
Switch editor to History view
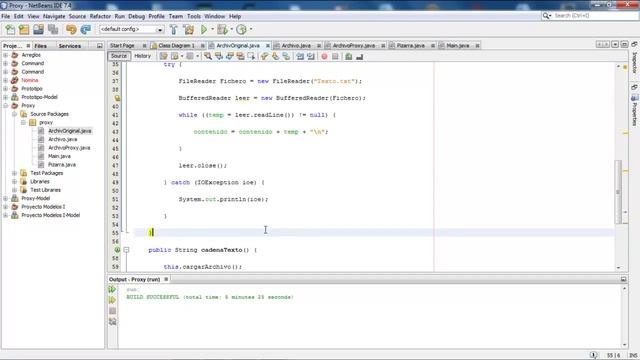tap(142, 56)
